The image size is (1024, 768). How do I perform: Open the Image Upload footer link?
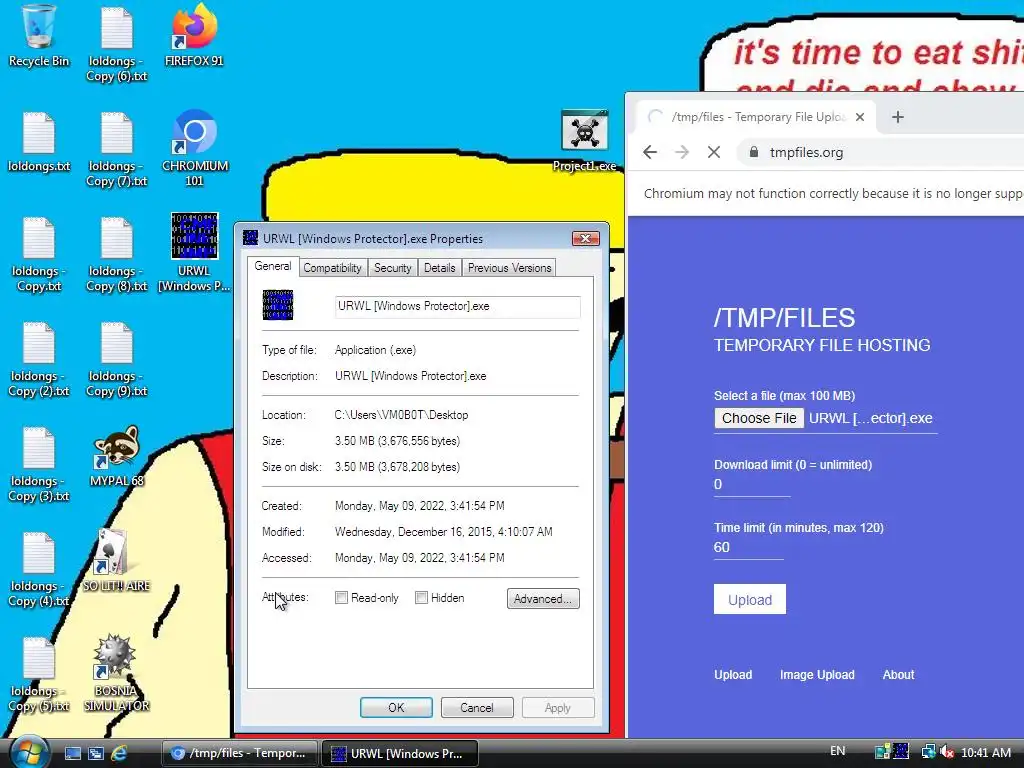click(817, 675)
